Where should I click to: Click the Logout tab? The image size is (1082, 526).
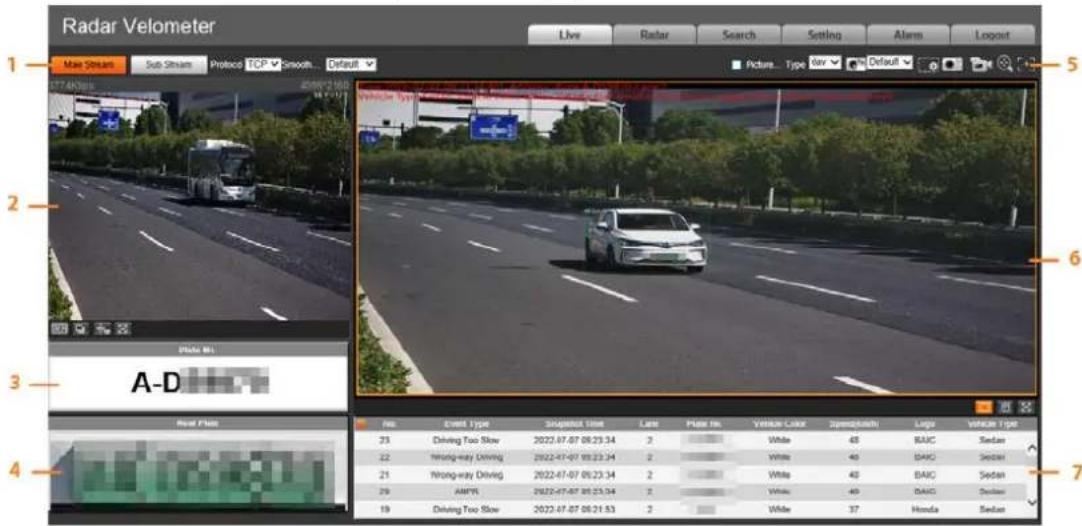[x=992, y=35]
